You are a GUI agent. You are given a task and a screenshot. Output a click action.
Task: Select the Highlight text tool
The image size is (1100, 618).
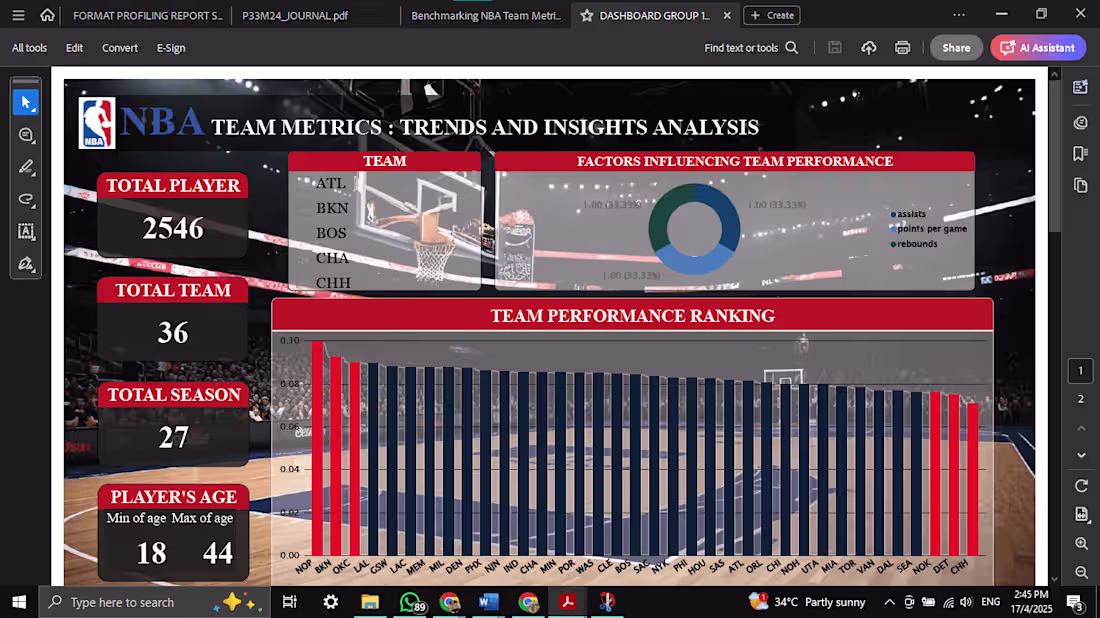click(x=26, y=167)
